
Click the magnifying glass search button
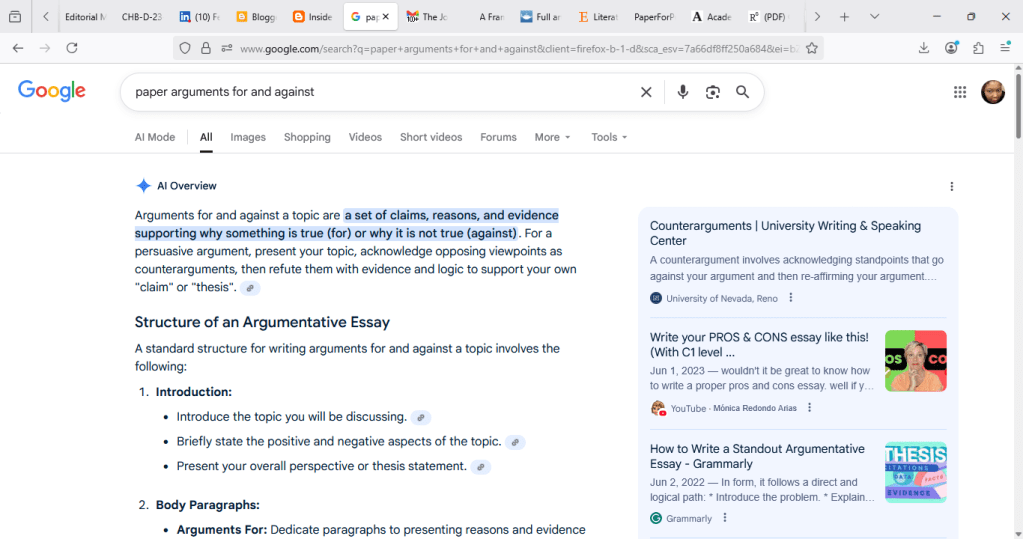(743, 92)
